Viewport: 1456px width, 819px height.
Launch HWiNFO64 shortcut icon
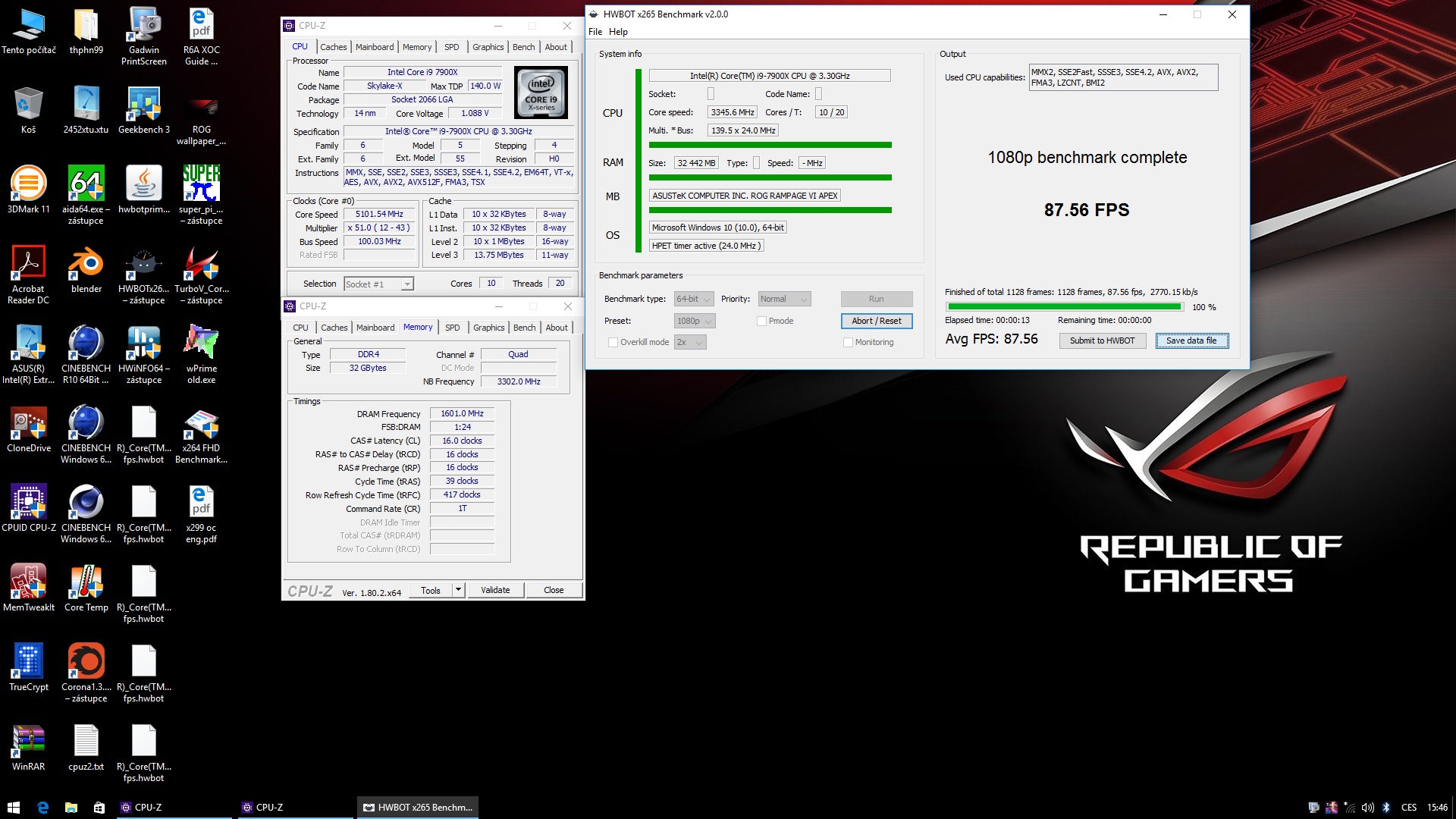(144, 355)
